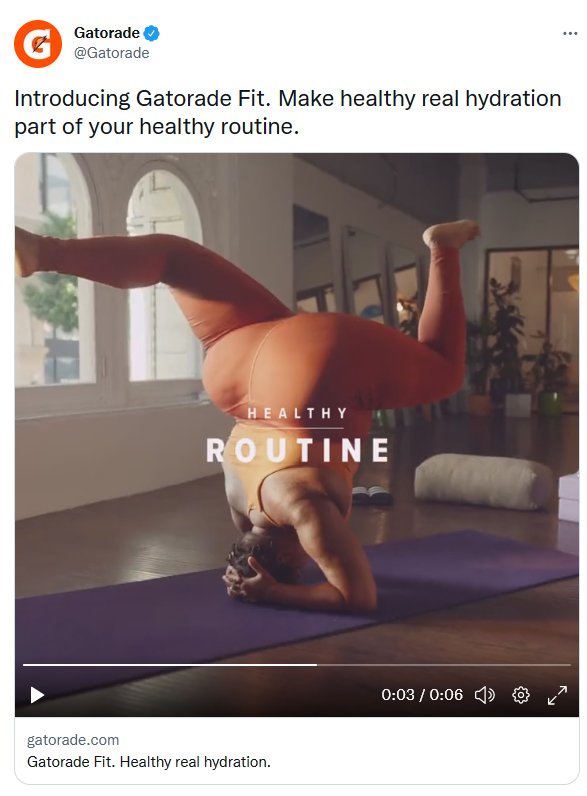Open video settings gear

click(x=520, y=694)
